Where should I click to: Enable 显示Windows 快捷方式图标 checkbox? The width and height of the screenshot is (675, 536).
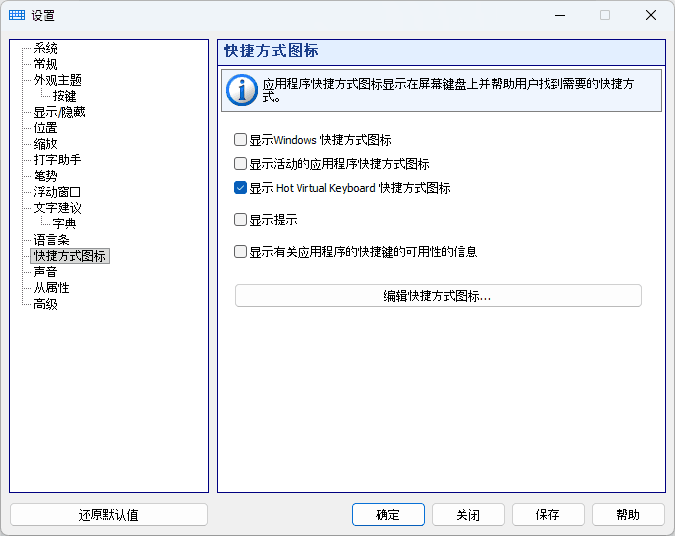click(240, 139)
